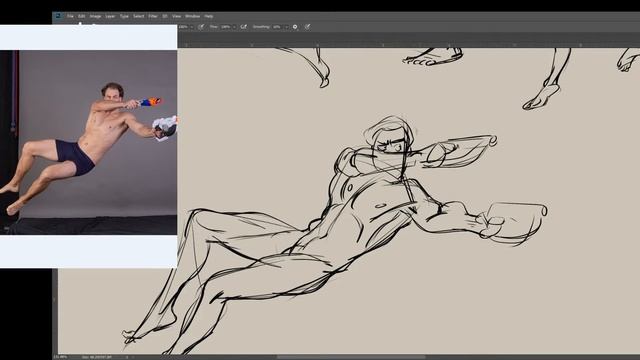The width and height of the screenshot is (640, 360).
Task: Click the reference photo of jumping man
Action: click(x=89, y=142)
